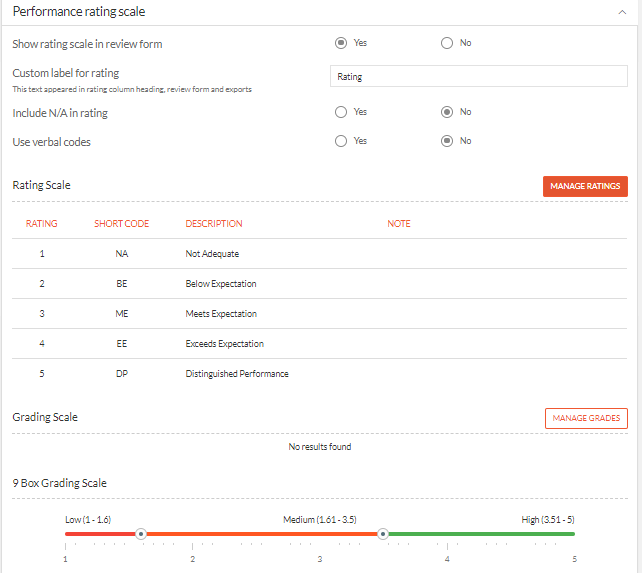The image size is (642, 573).
Task: Click the Rating column header
Action: (41, 224)
